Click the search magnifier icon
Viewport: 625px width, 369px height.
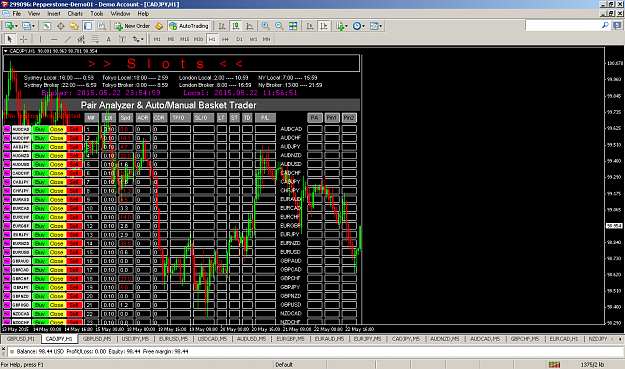pyautogui.click(x=605, y=26)
